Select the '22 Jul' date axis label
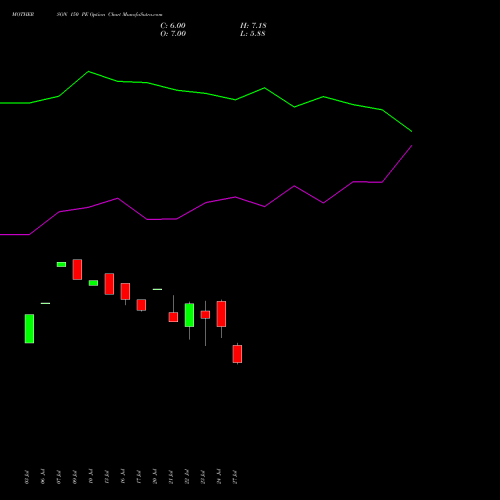500x500 pixels. click(x=187, y=477)
